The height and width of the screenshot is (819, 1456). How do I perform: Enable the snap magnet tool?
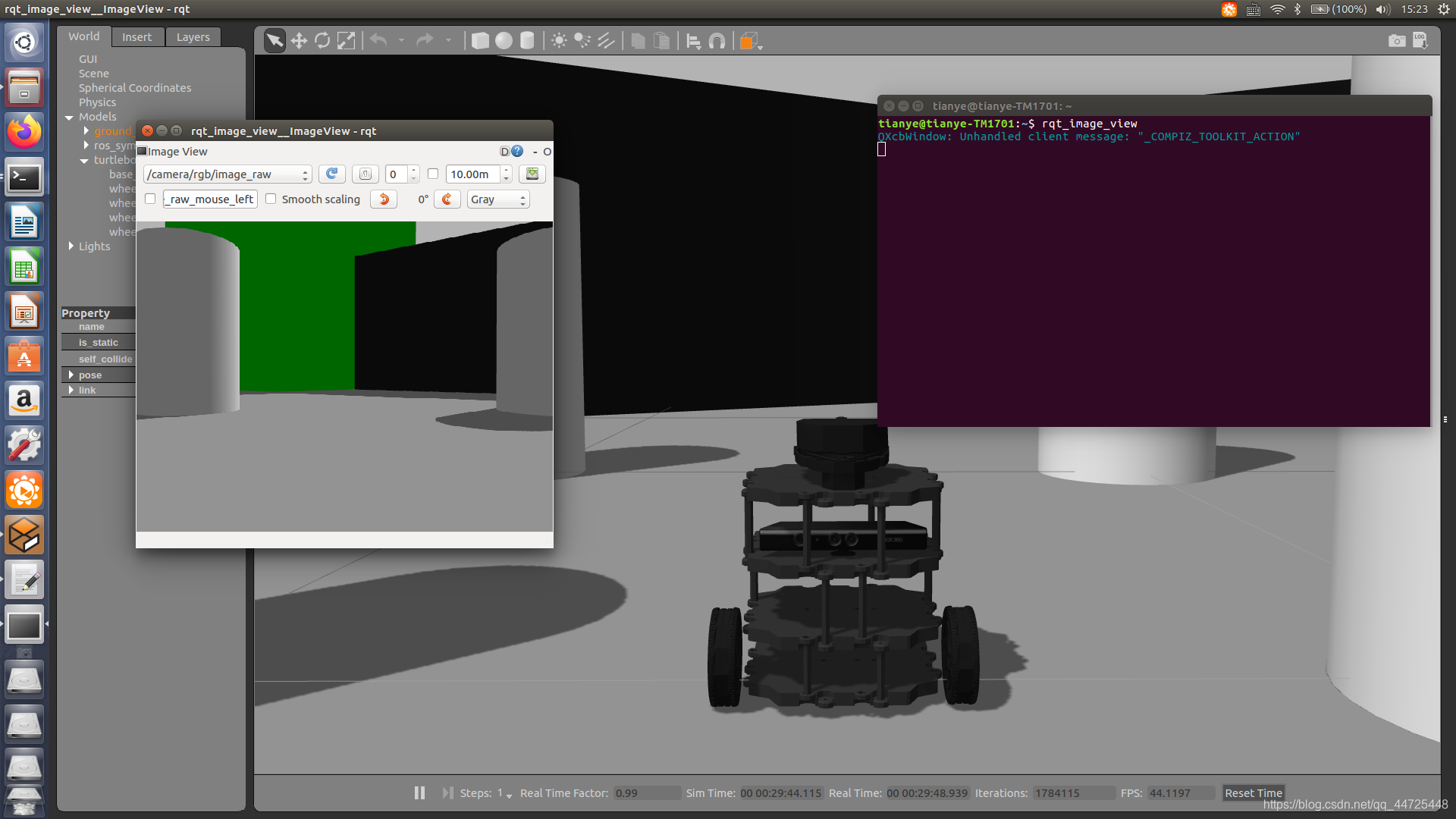[x=717, y=41]
